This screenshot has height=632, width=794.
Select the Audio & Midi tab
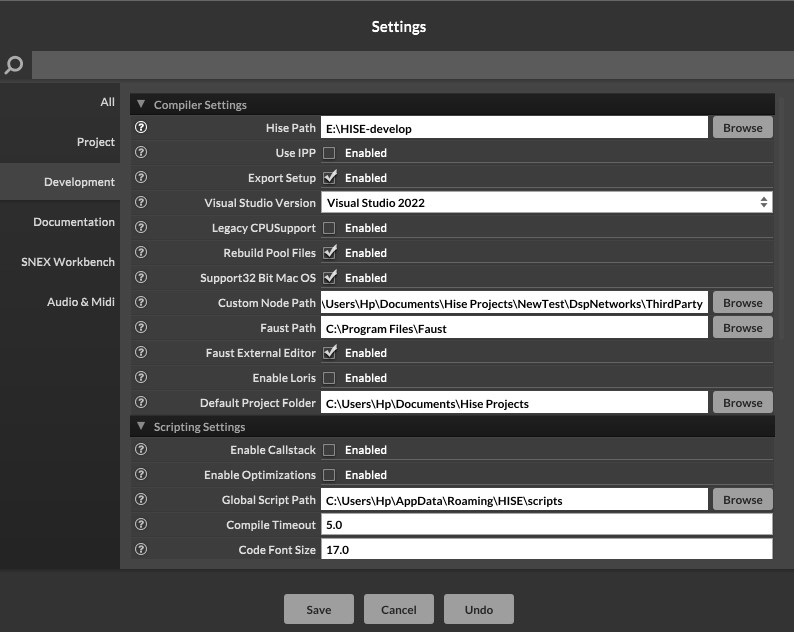pyautogui.click(x=80, y=302)
